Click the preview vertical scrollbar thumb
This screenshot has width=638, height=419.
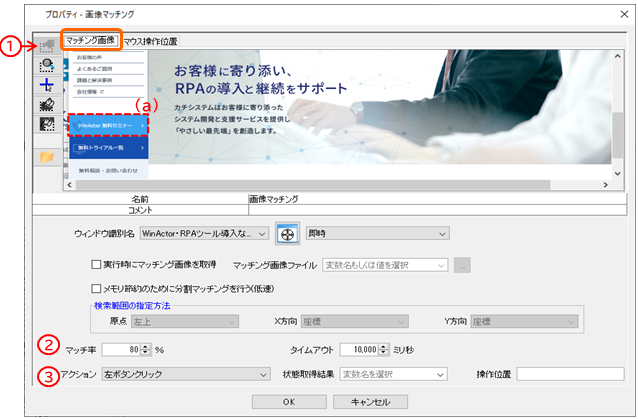[x=617, y=135]
